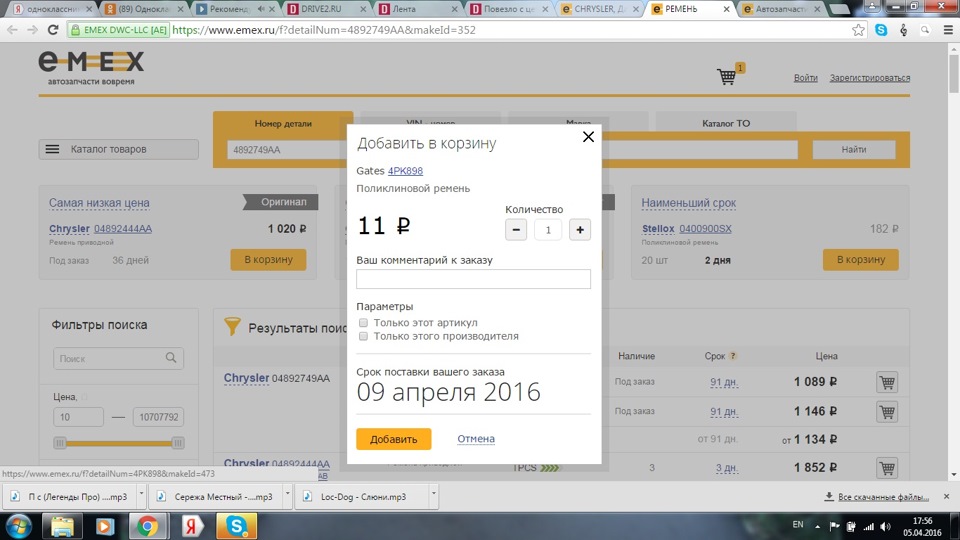
Task: Click the emex logo
Action: click(x=91, y=67)
